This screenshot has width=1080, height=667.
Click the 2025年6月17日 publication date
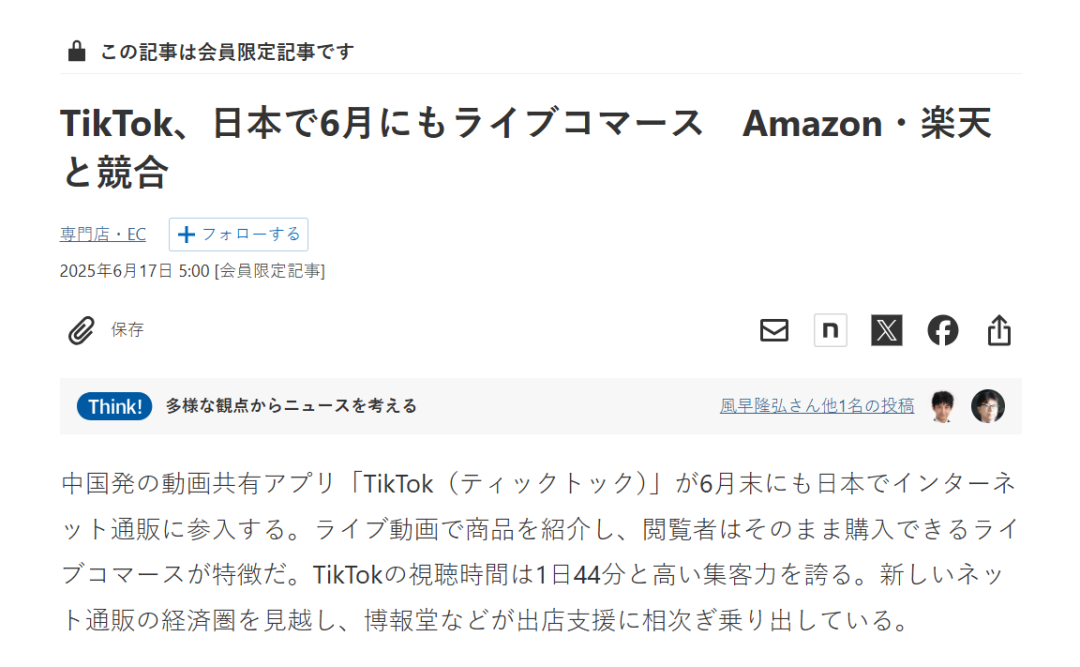pyautogui.click(x=116, y=271)
